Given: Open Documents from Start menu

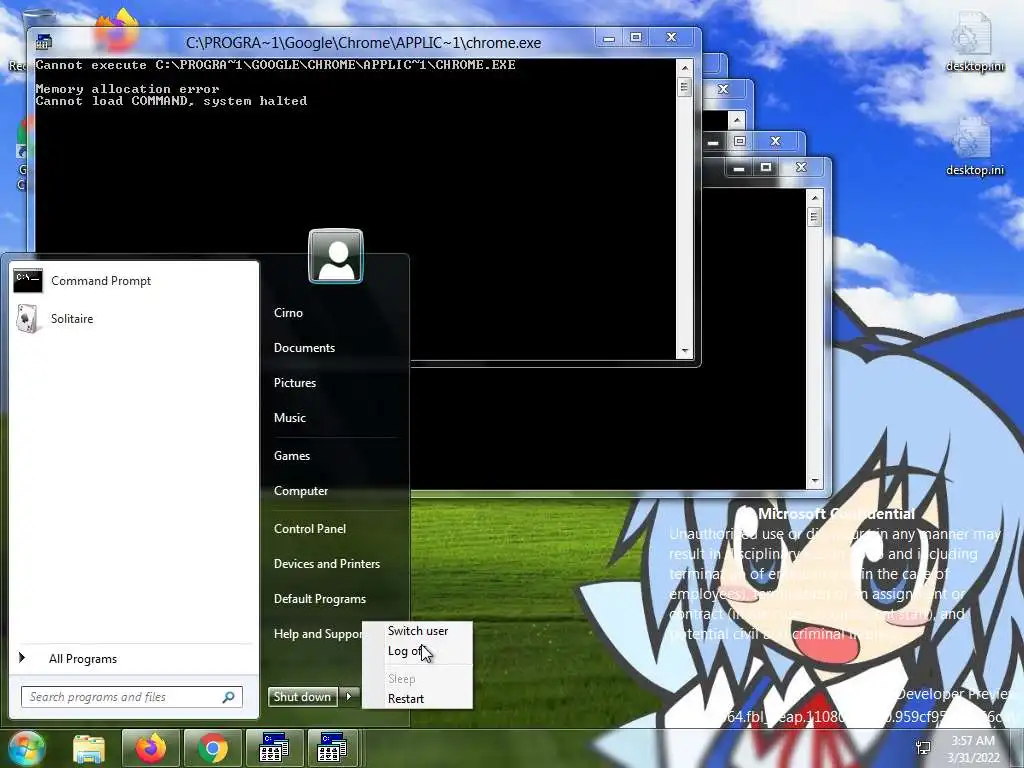Looking at the screenshot, I should coord(304,348).
